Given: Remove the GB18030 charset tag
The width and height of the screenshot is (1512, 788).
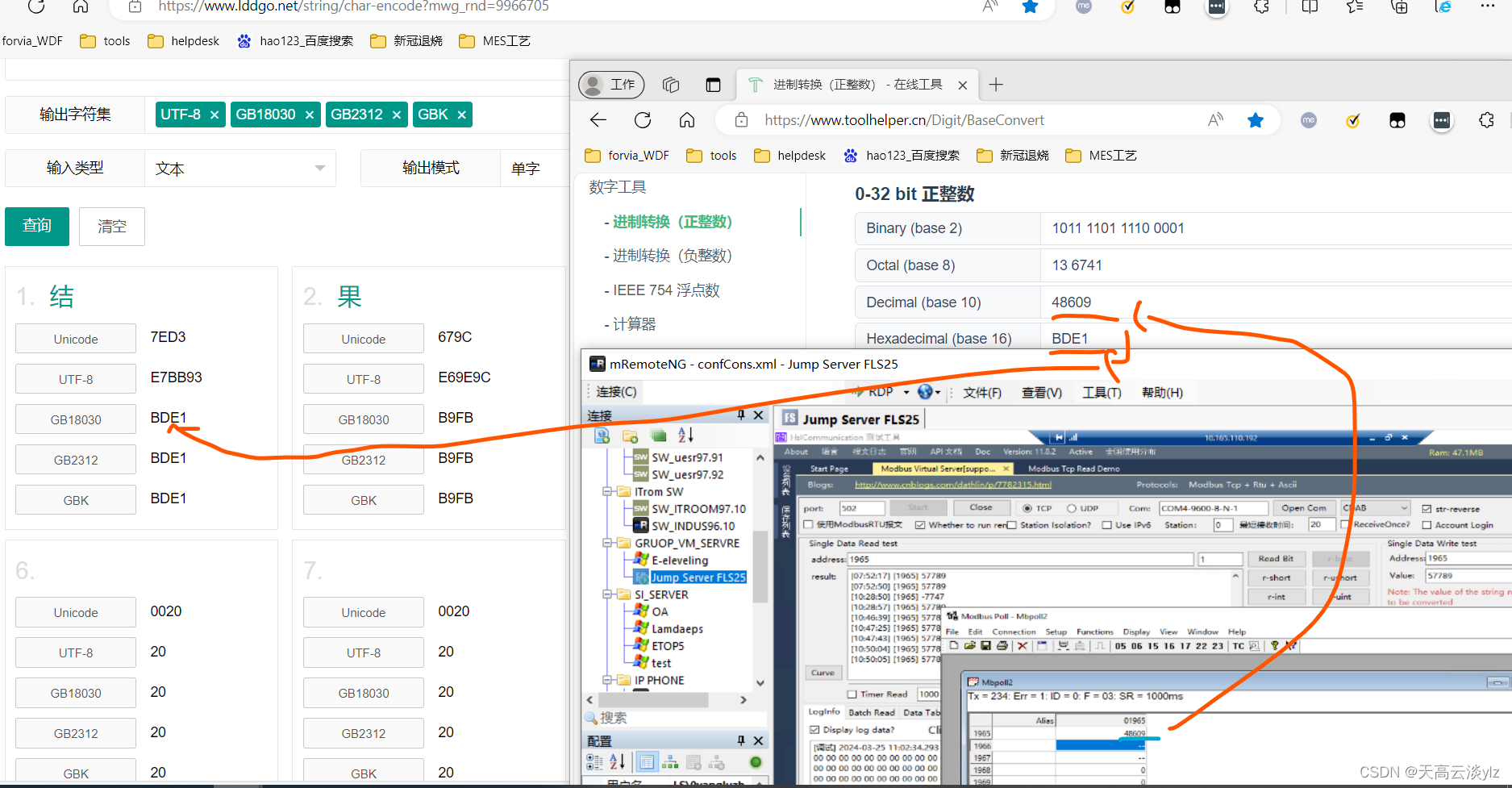Looking at the screenshot, I should pyautogui.click(x=309, y=115).
